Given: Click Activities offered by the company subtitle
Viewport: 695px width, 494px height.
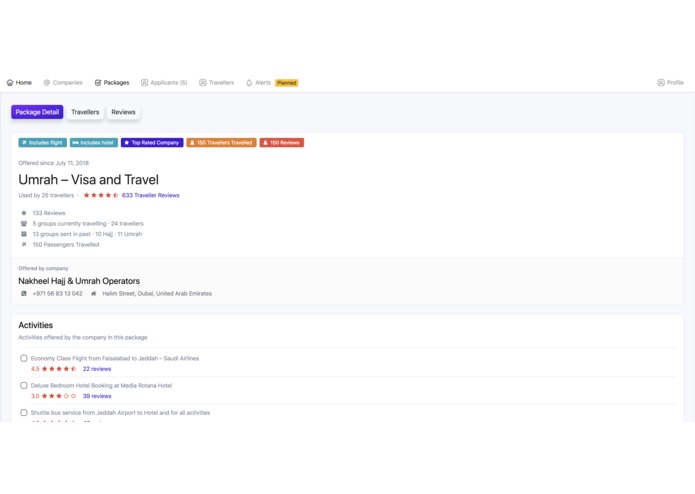Looking at the screenshot, I should [x=83, y=338].
